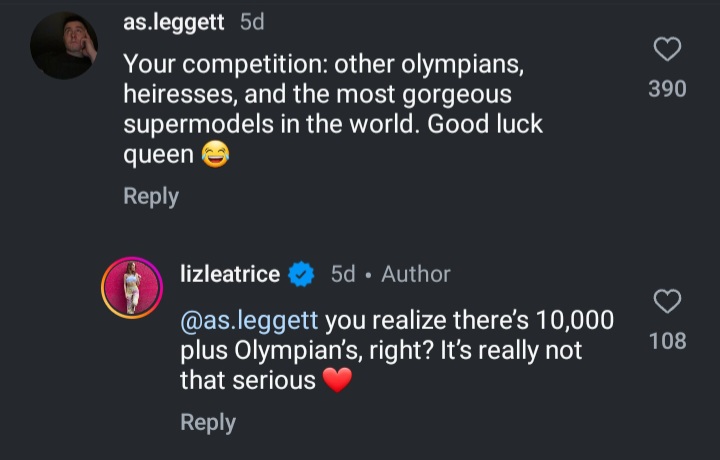
Task: Click the 5d timestamp beside lizleatrice
Action: [x=343, y=274]
